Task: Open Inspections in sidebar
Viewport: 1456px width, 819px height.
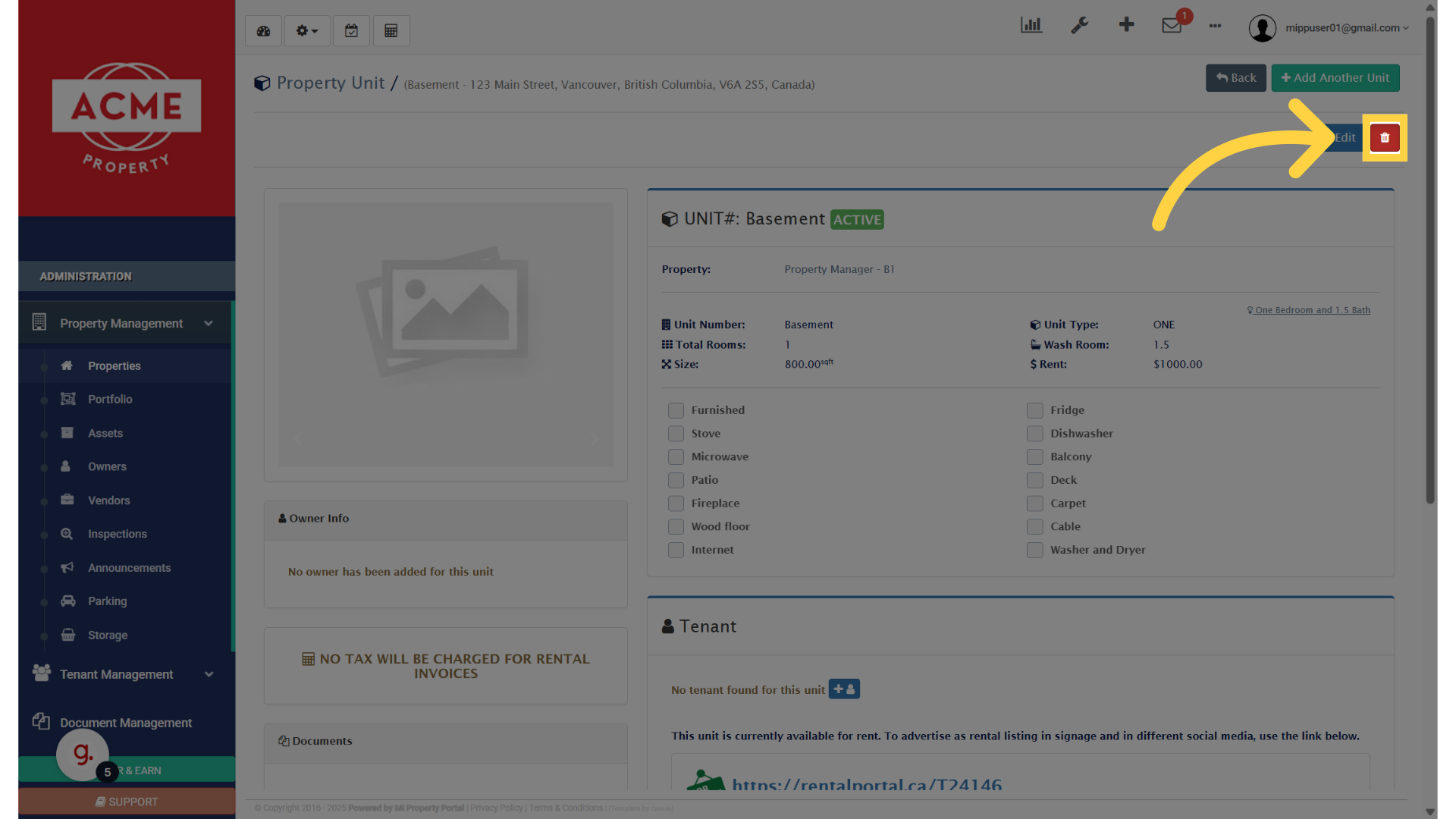Action: click(117, 535)
